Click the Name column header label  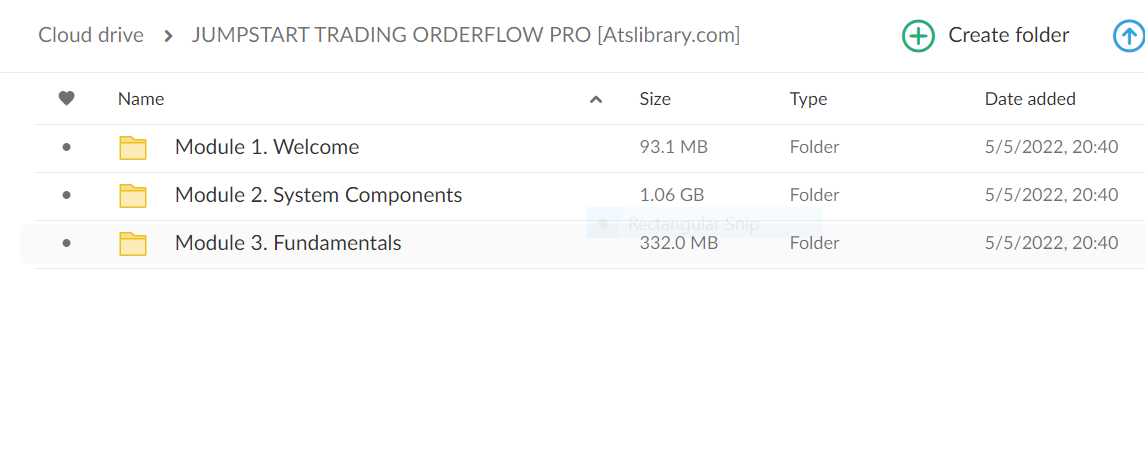point(141,99)
